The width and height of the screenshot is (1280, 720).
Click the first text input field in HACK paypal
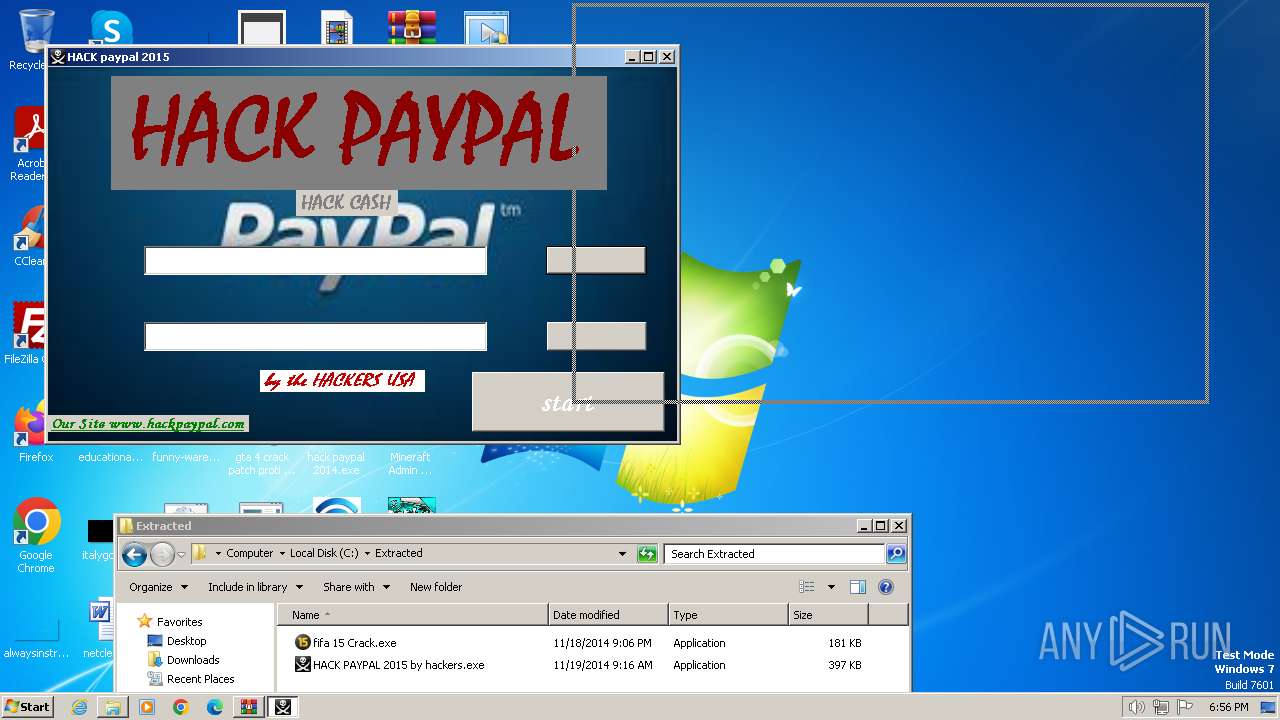tap(315, 260)
